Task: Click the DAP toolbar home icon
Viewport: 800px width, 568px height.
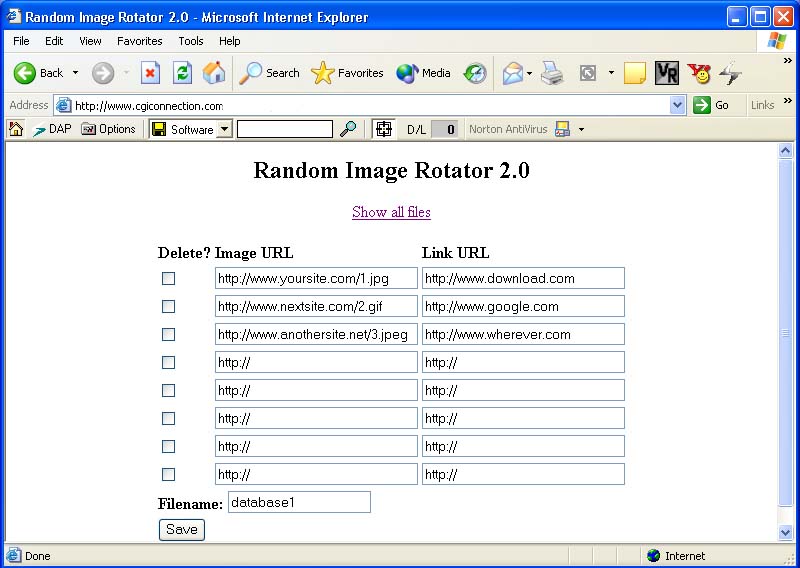Action: point(16,129)
